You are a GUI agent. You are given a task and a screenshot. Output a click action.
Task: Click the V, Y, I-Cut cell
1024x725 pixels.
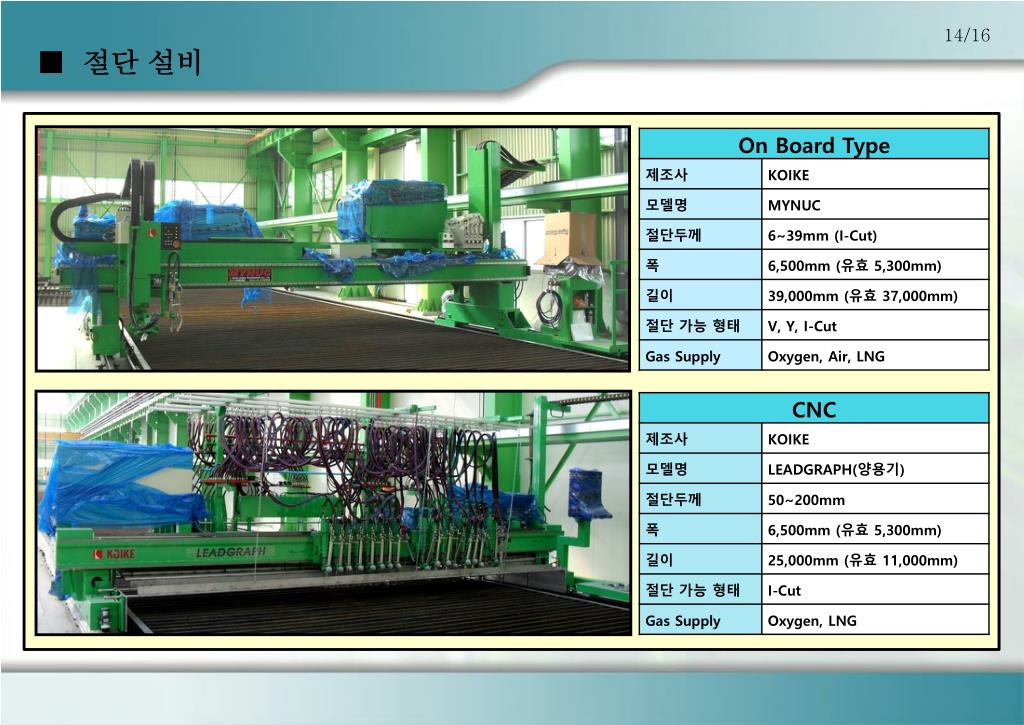(x=875, y=325)
